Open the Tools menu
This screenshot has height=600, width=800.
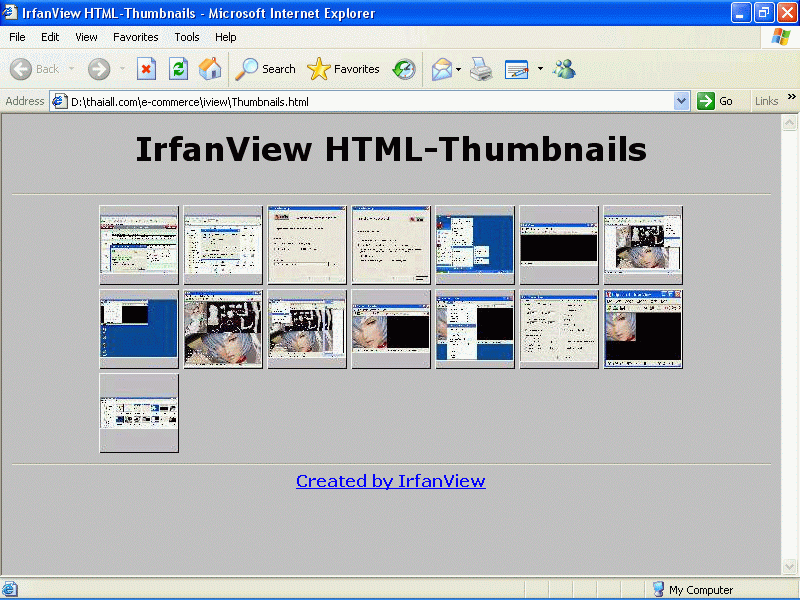pyautogui.click(x=187, y=37)
